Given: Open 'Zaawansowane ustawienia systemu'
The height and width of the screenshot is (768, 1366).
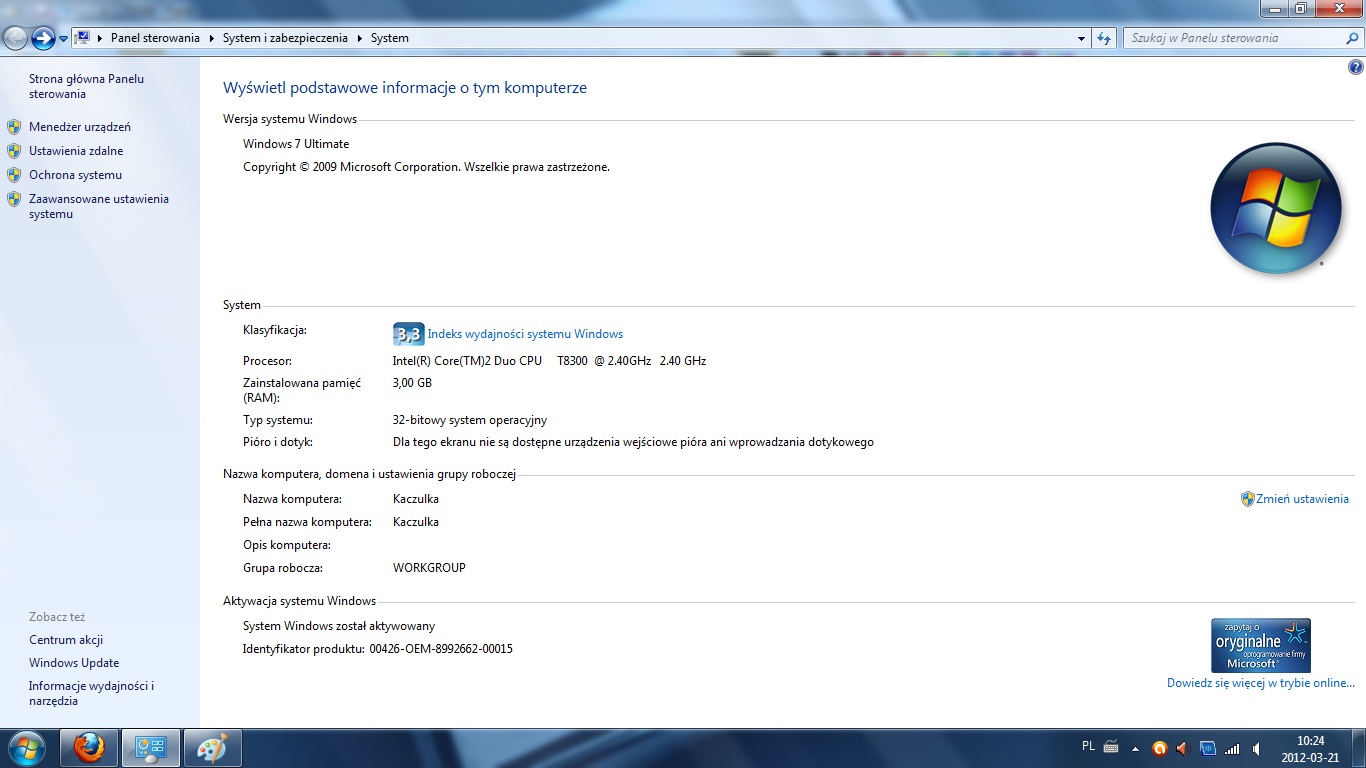Looking at the screenshot, I should coord(99,206).
